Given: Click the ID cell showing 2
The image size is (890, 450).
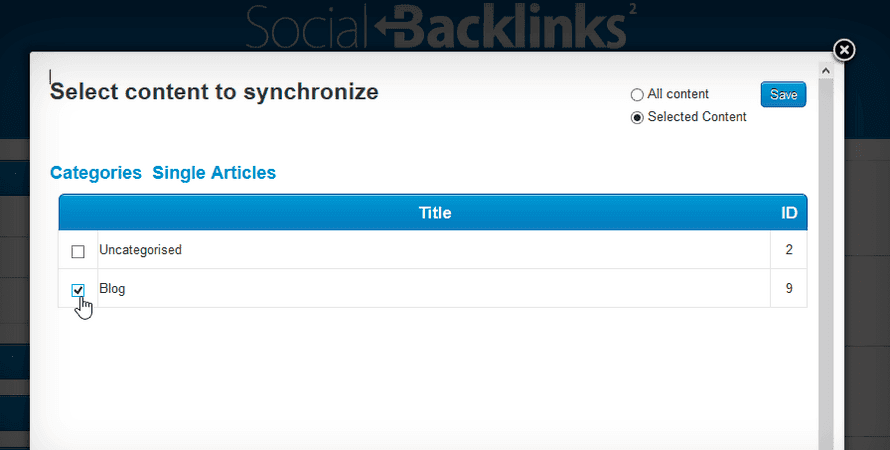Looking at the screenshot, I should (x=789, y=250).
